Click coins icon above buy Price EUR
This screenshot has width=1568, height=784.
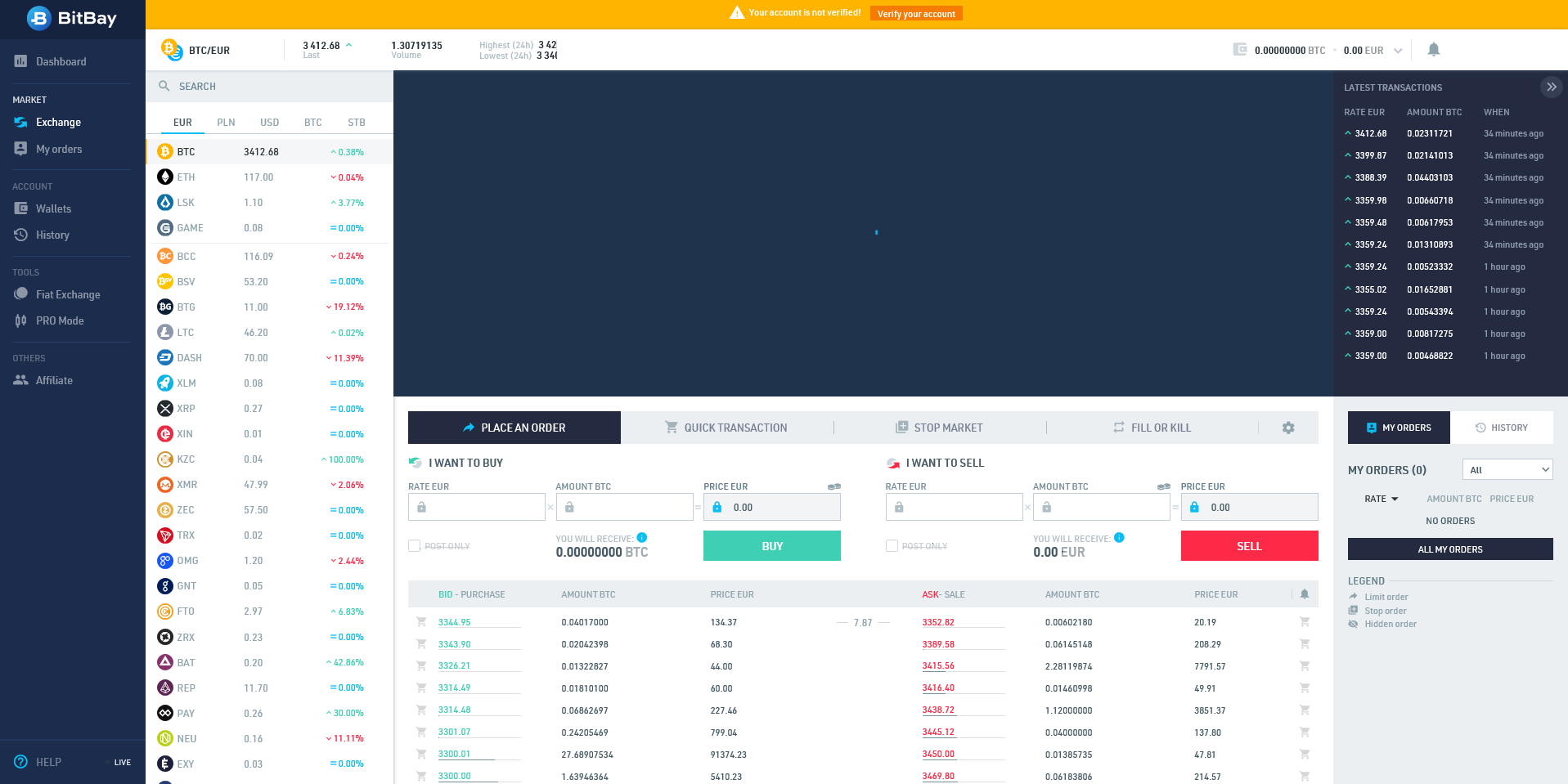tap(833, 486)
